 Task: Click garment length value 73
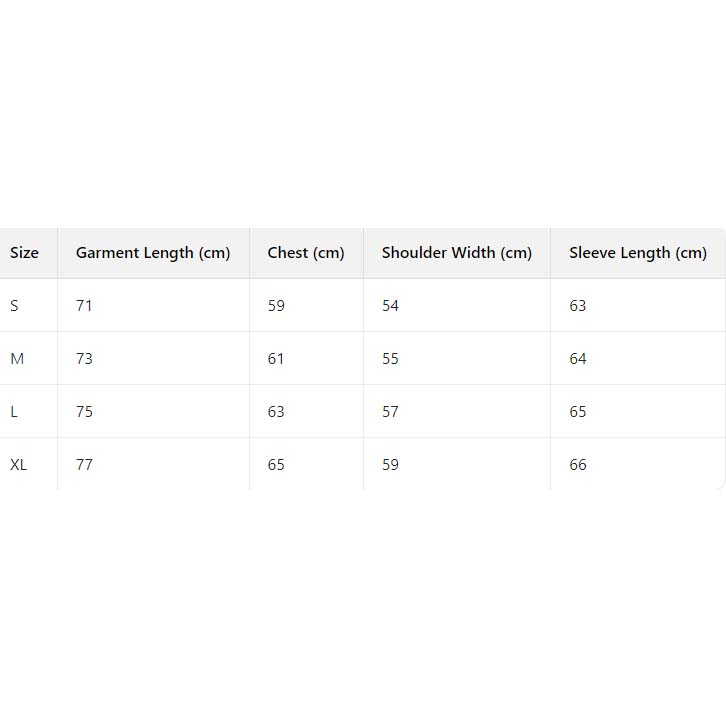click(84, 359)
